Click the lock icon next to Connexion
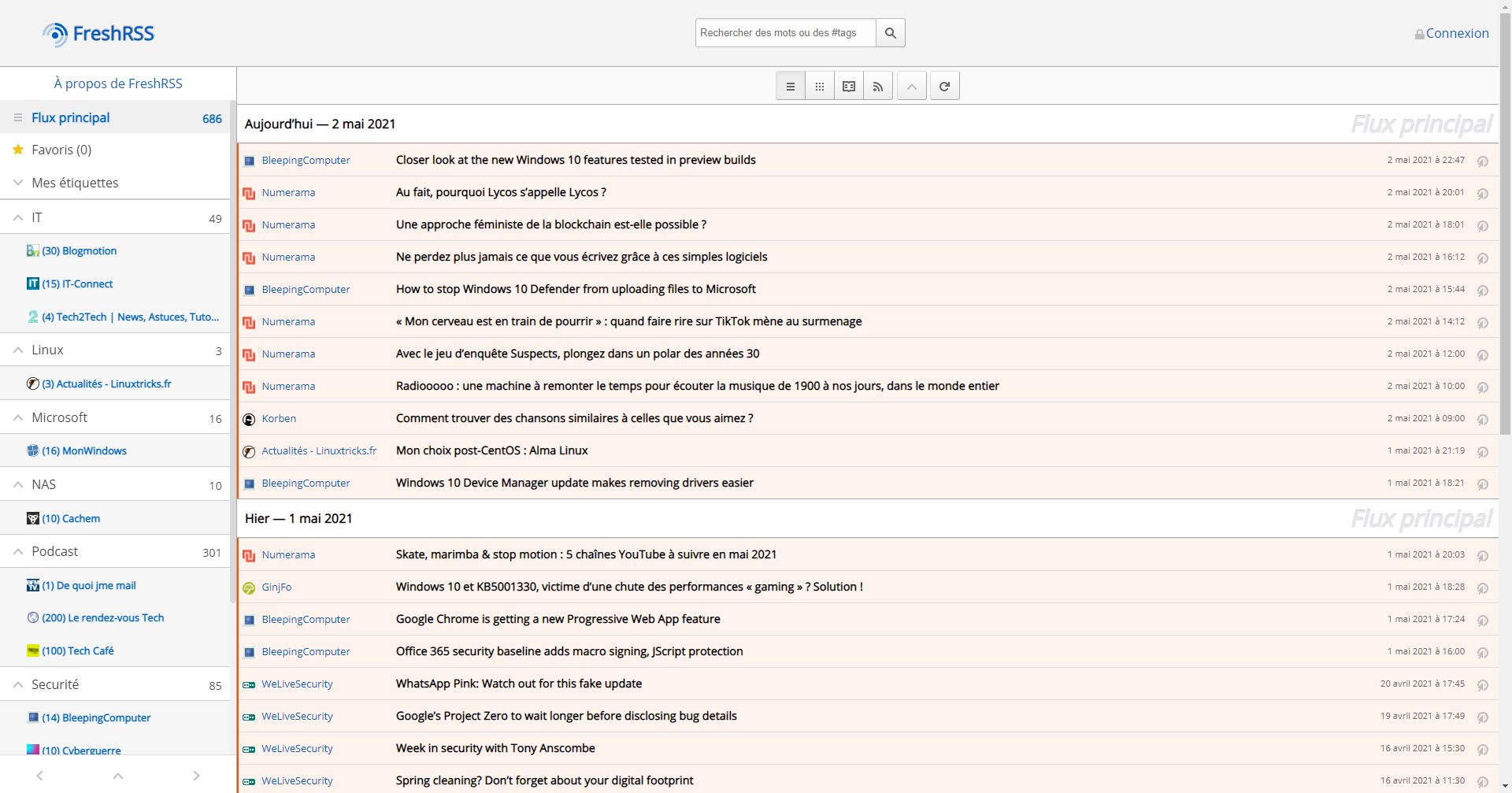The height and width of the screenshot is (793, 1512). click(x=1419, y=35)
